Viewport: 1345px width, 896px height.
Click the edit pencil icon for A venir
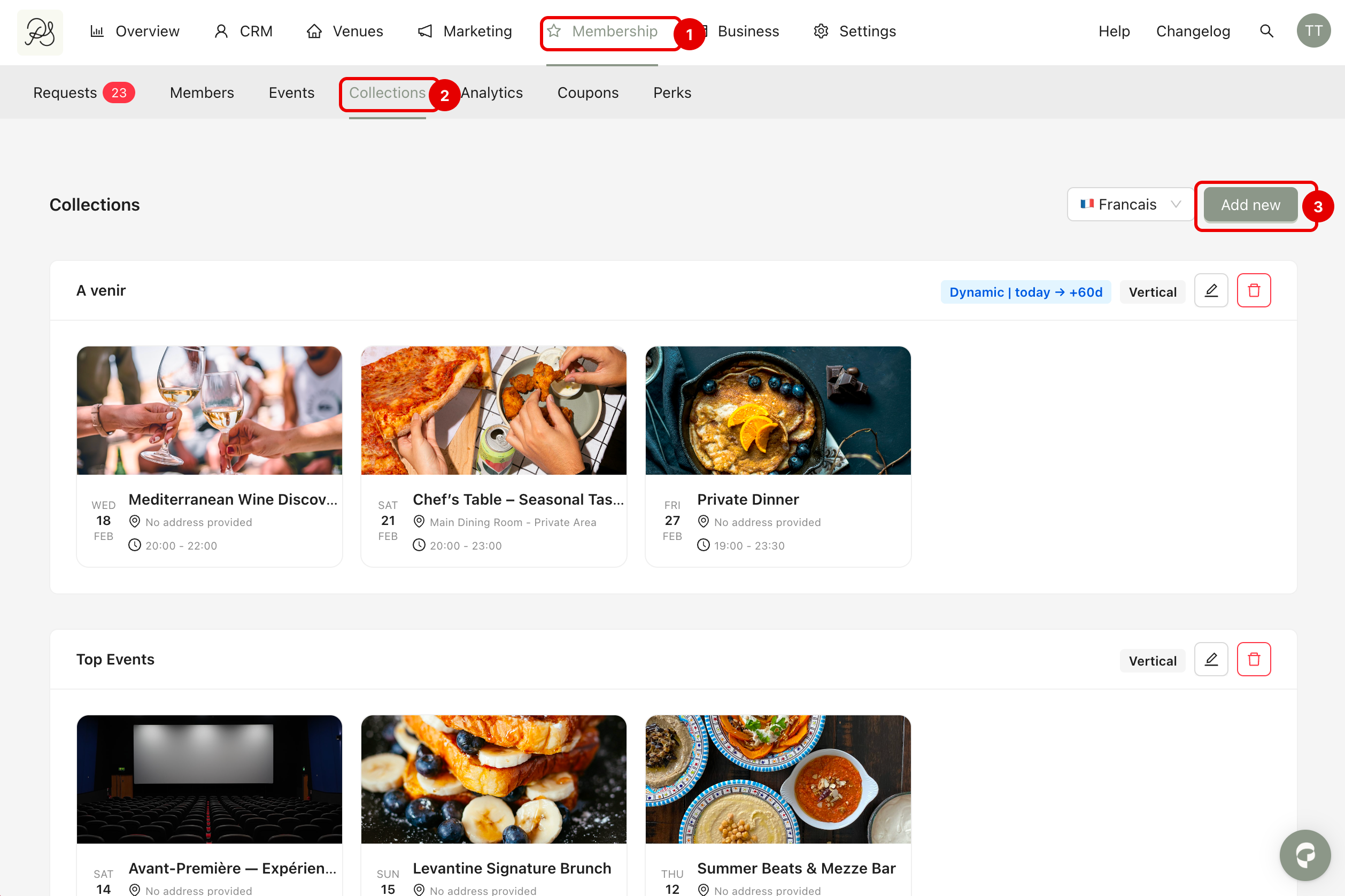click(x=1210, y=291)
